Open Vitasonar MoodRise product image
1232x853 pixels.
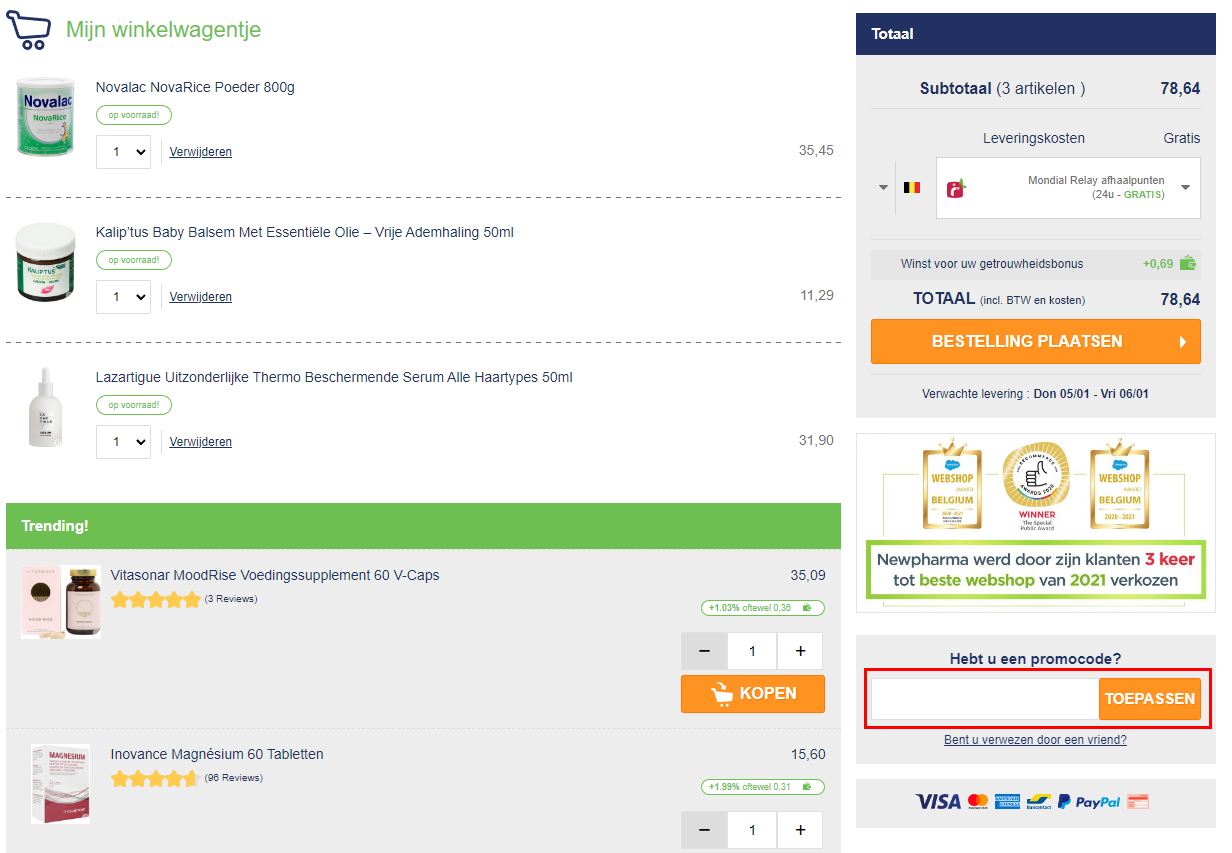coord(61,602)
